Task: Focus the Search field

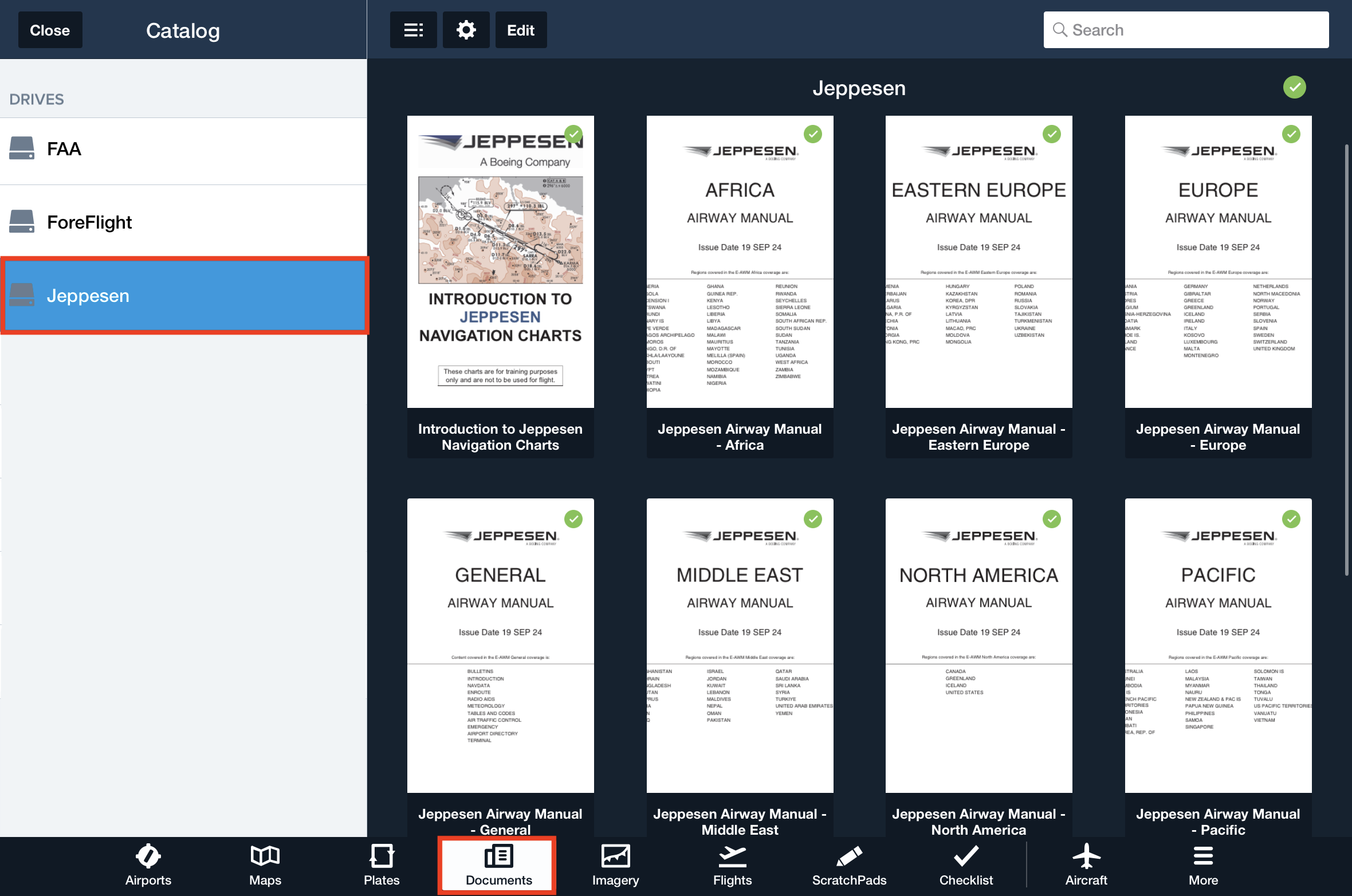Action: click(1186, 30)
